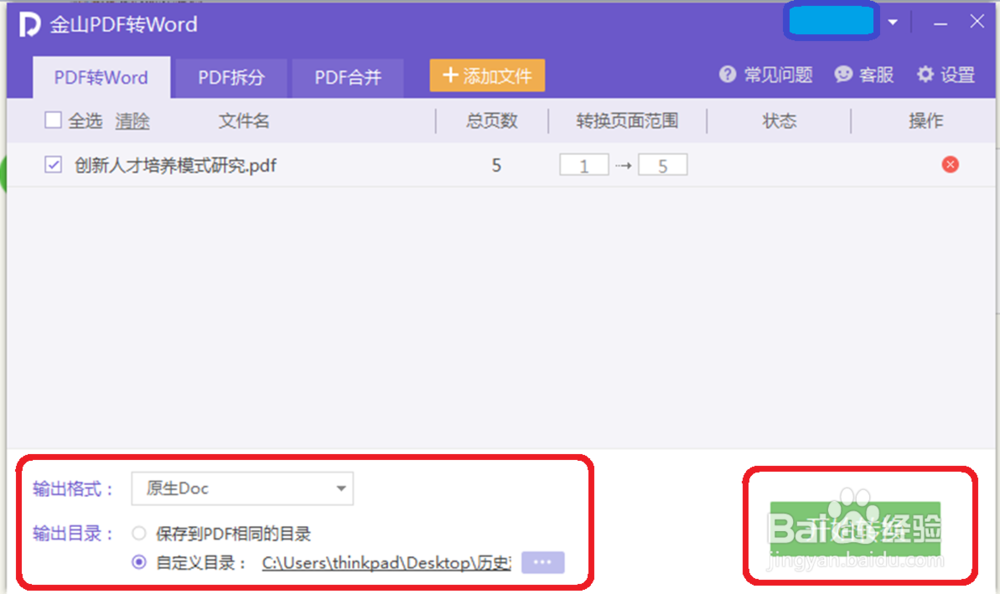The image size is (1000, 594).
Task: Toggle the 全选 checkbox
Action: [53, 120]
